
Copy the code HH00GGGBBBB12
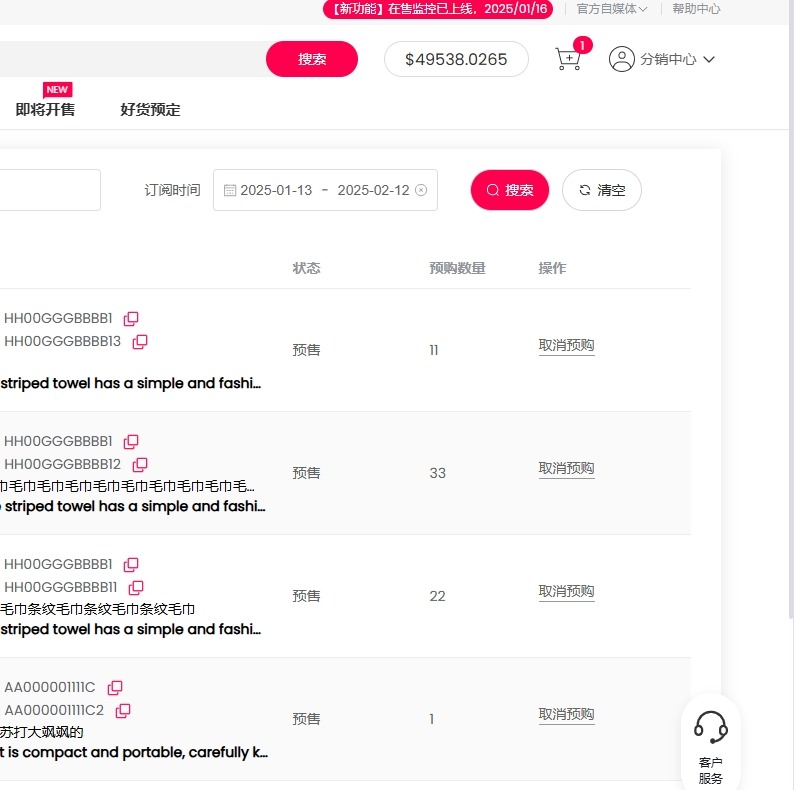[x=140, y=465]
